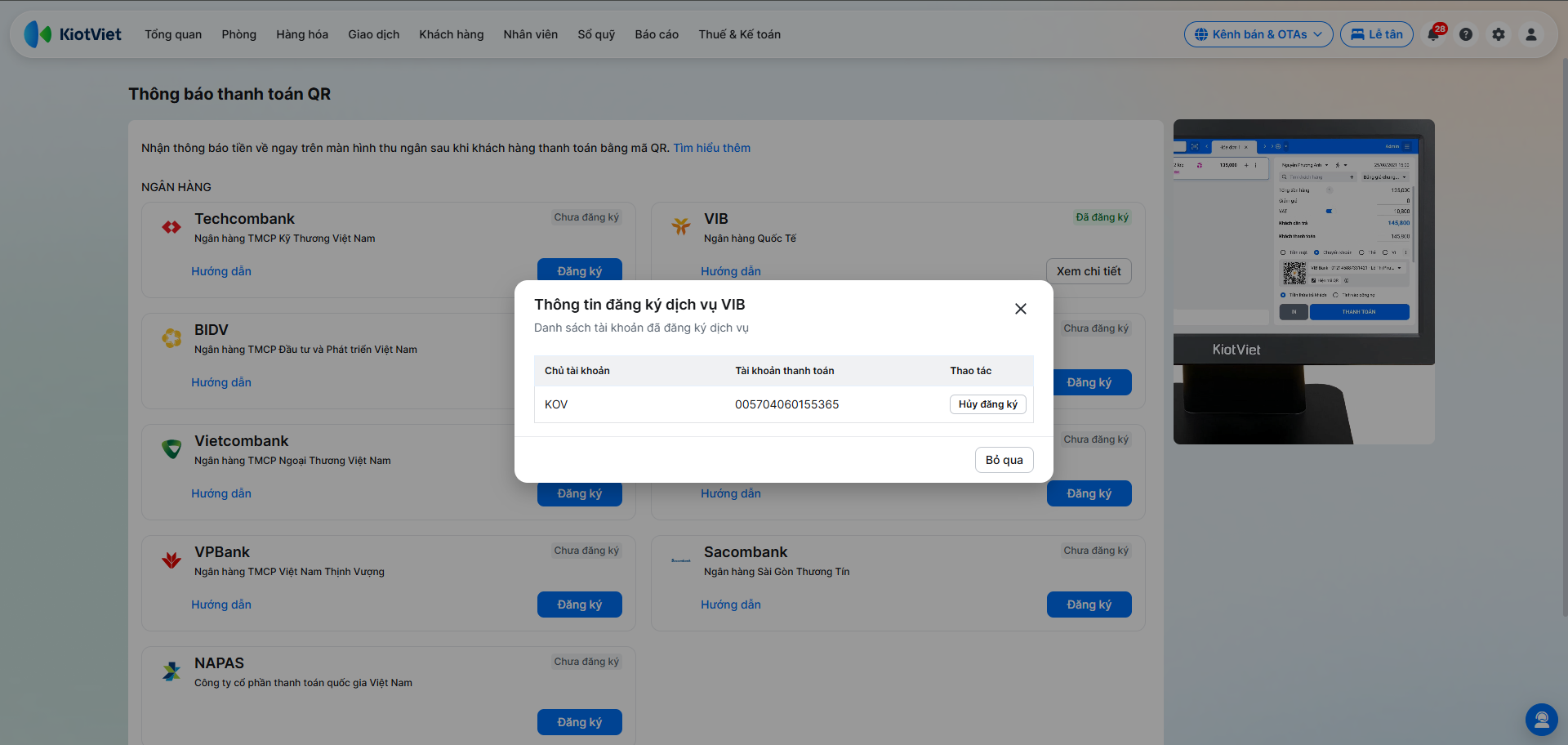Click Bỏ qua to dismiss the dialog
The height and width of the screenshot is (745, 1568).
pos(1004,460)
